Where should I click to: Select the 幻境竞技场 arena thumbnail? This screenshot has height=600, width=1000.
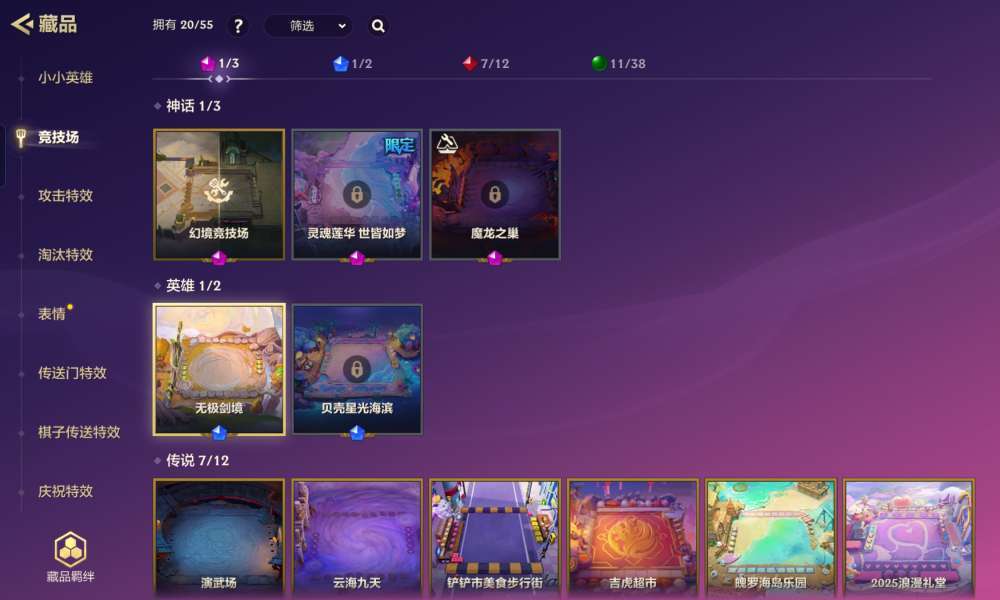[219, 194]
